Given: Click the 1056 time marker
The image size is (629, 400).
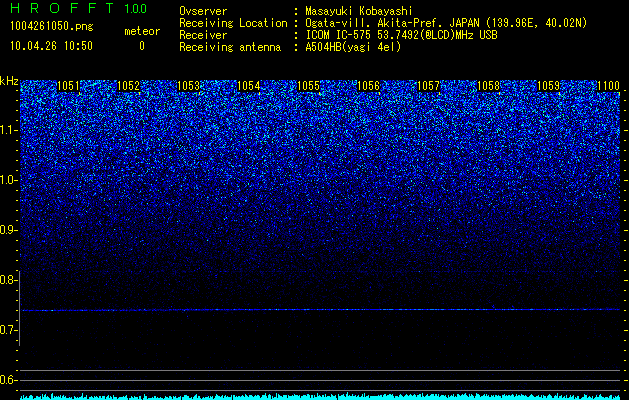Looking at the screenshot, I should coord(368,86).
